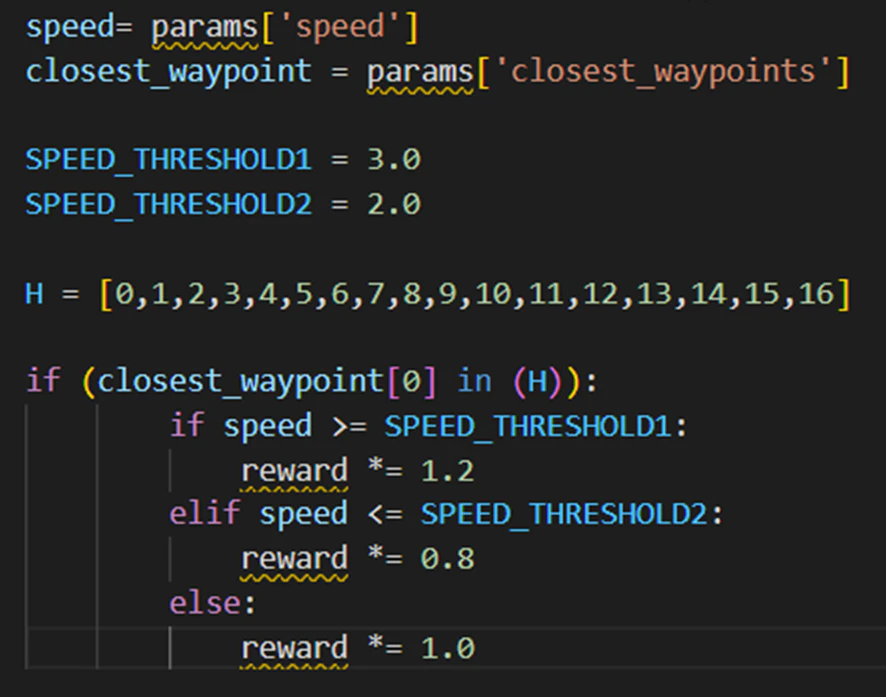
Task: Click the number 10 in list H
Action: coord(493,294)
